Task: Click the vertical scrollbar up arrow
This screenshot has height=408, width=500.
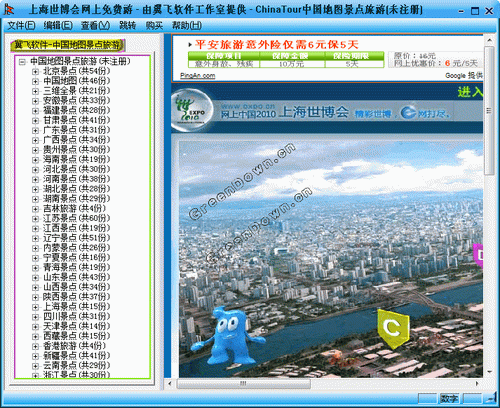Action: [x=489, y=40]
